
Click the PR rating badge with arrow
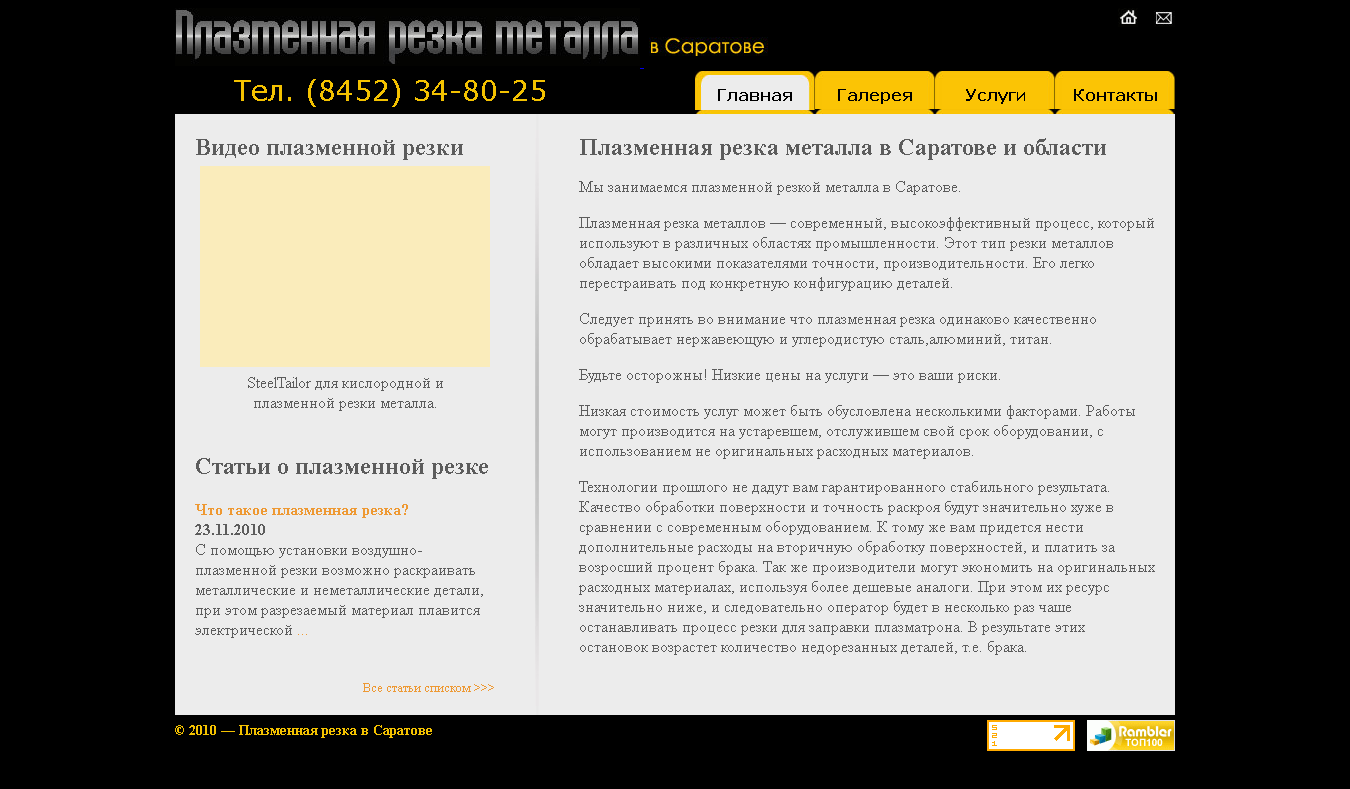click(x=1030, y=735)
